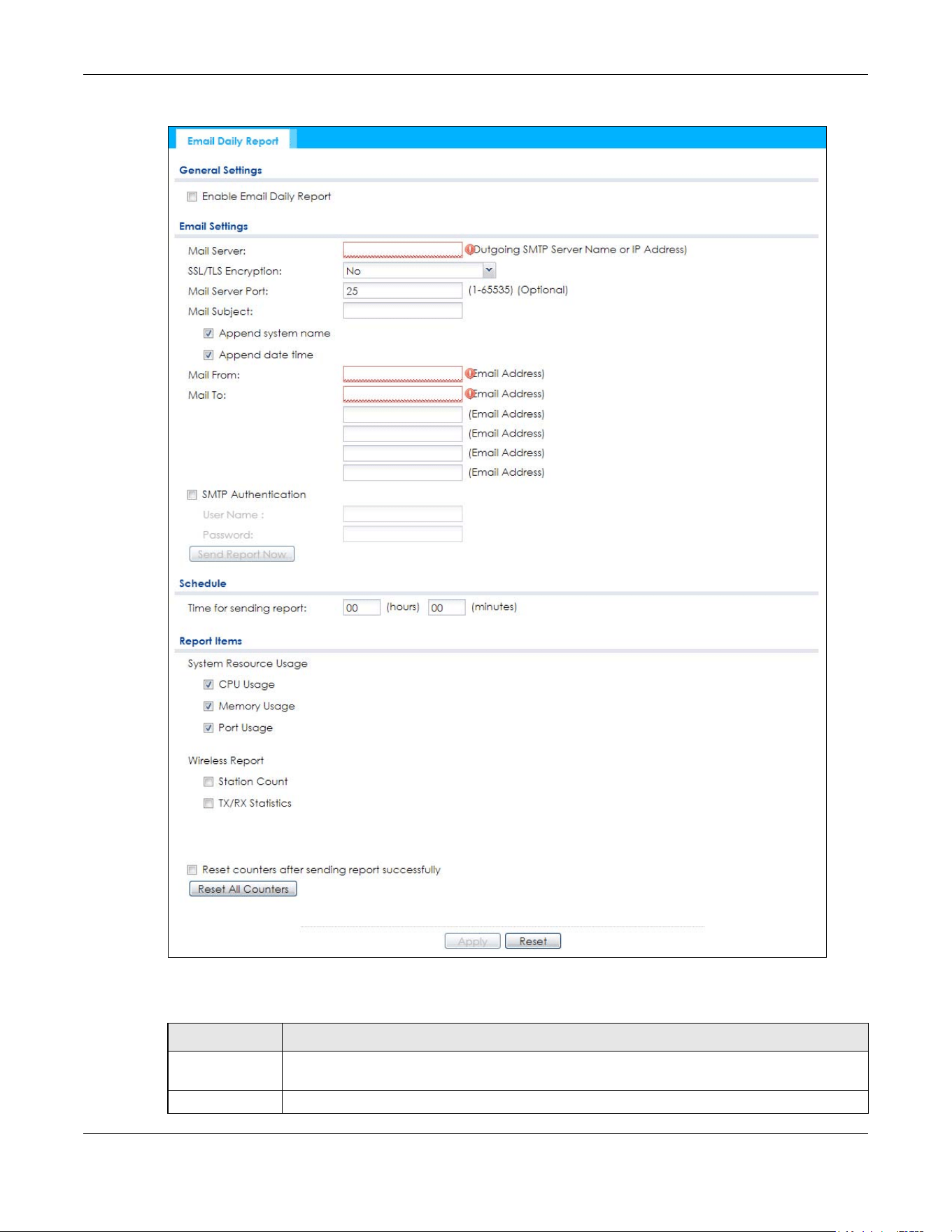Click the Email Settings heading

(x=213, y=226)
